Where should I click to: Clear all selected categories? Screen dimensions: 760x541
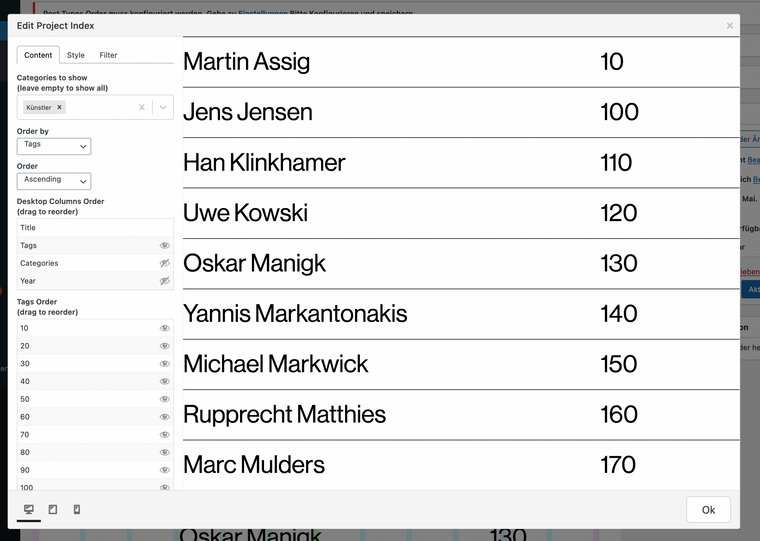(x=142, y=107)
